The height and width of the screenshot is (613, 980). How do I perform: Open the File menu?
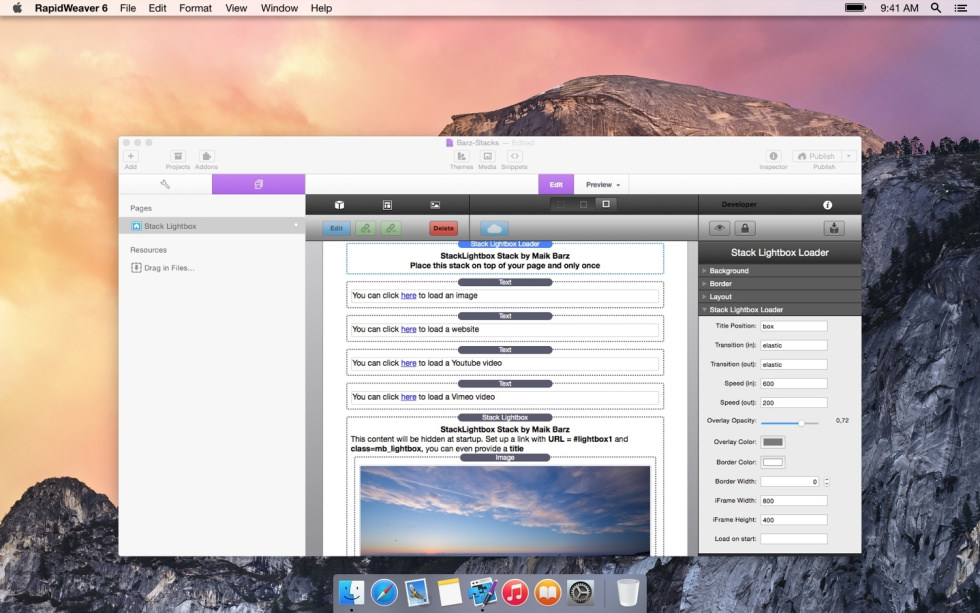click(128, 8)
